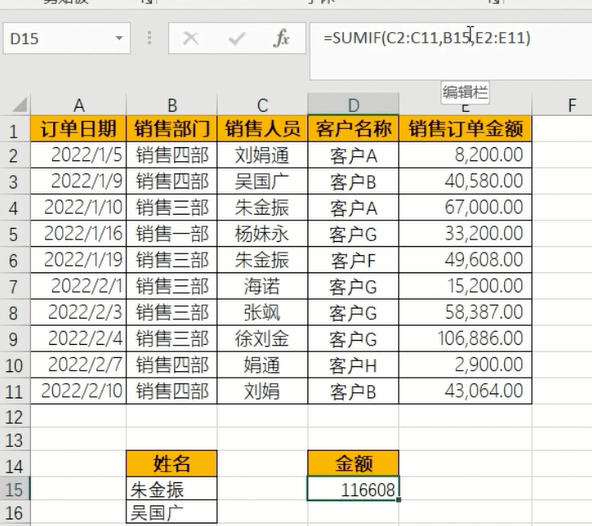Select column A header
Image resolution: width=592 pixels, height=526 pixels.
point(79,105)
